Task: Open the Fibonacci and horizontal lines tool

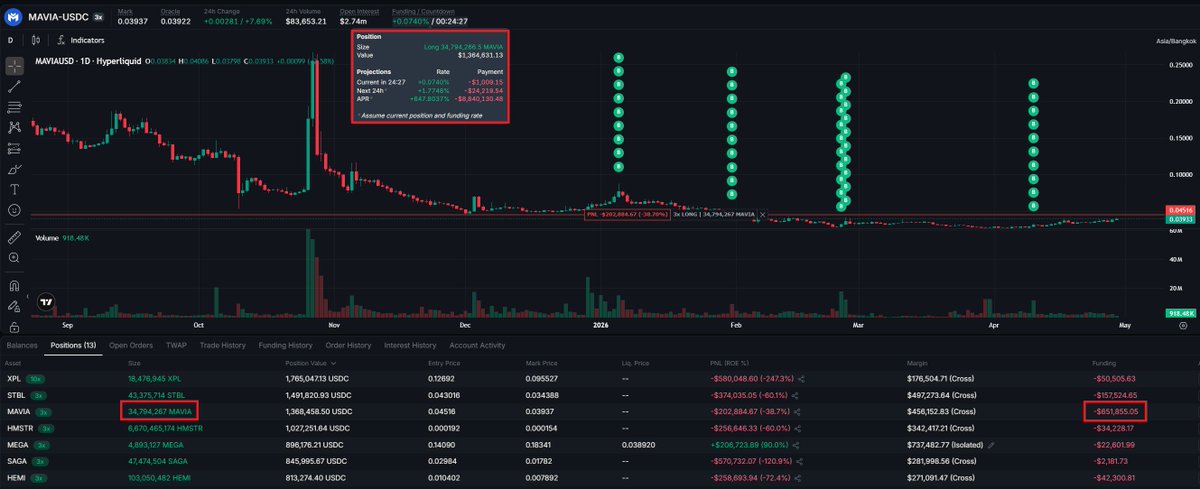Action: [x=14, y=107]
